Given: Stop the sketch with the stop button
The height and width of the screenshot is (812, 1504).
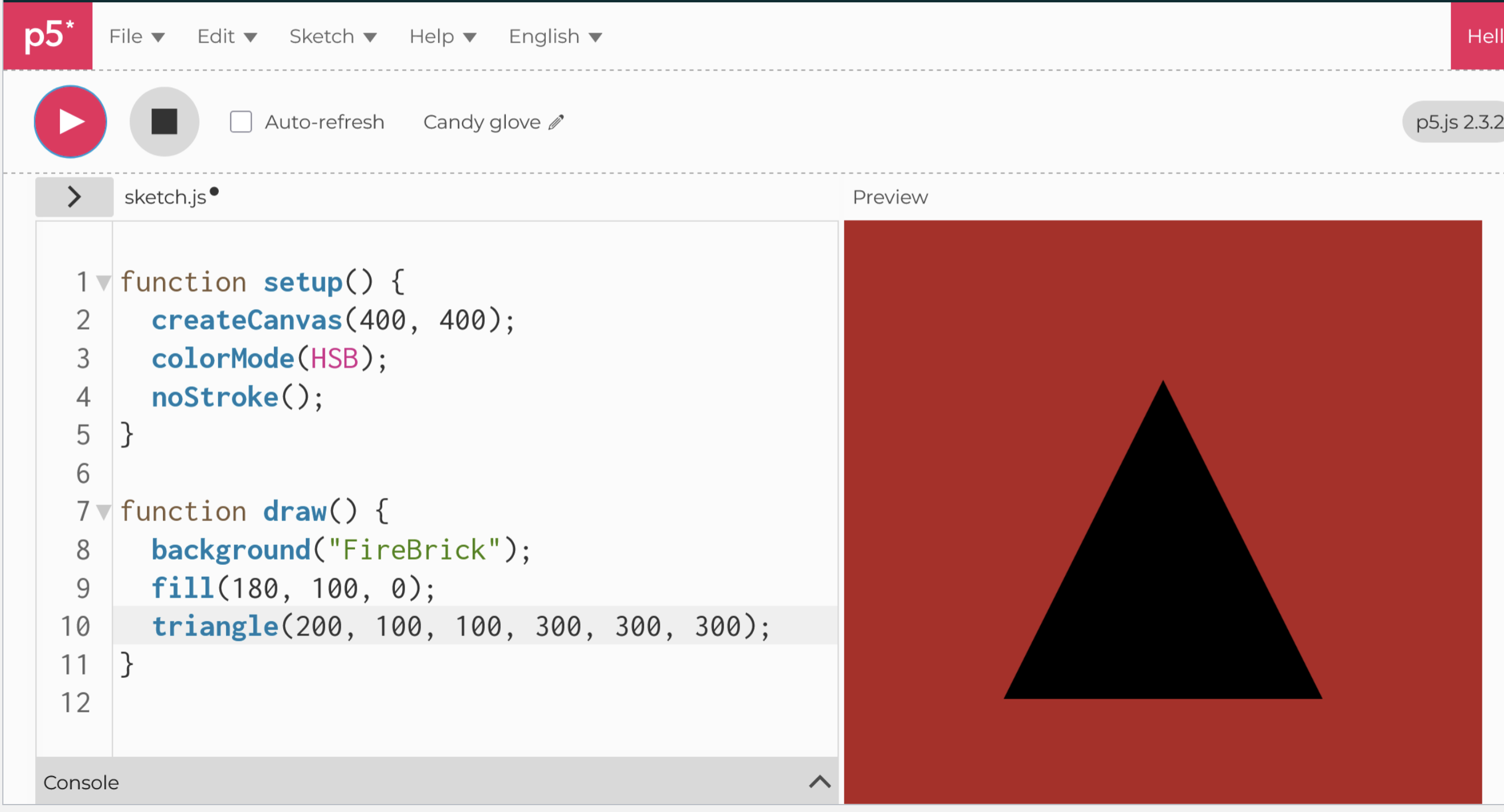Looking at the screenshot, I should click(x=164, y=122).
